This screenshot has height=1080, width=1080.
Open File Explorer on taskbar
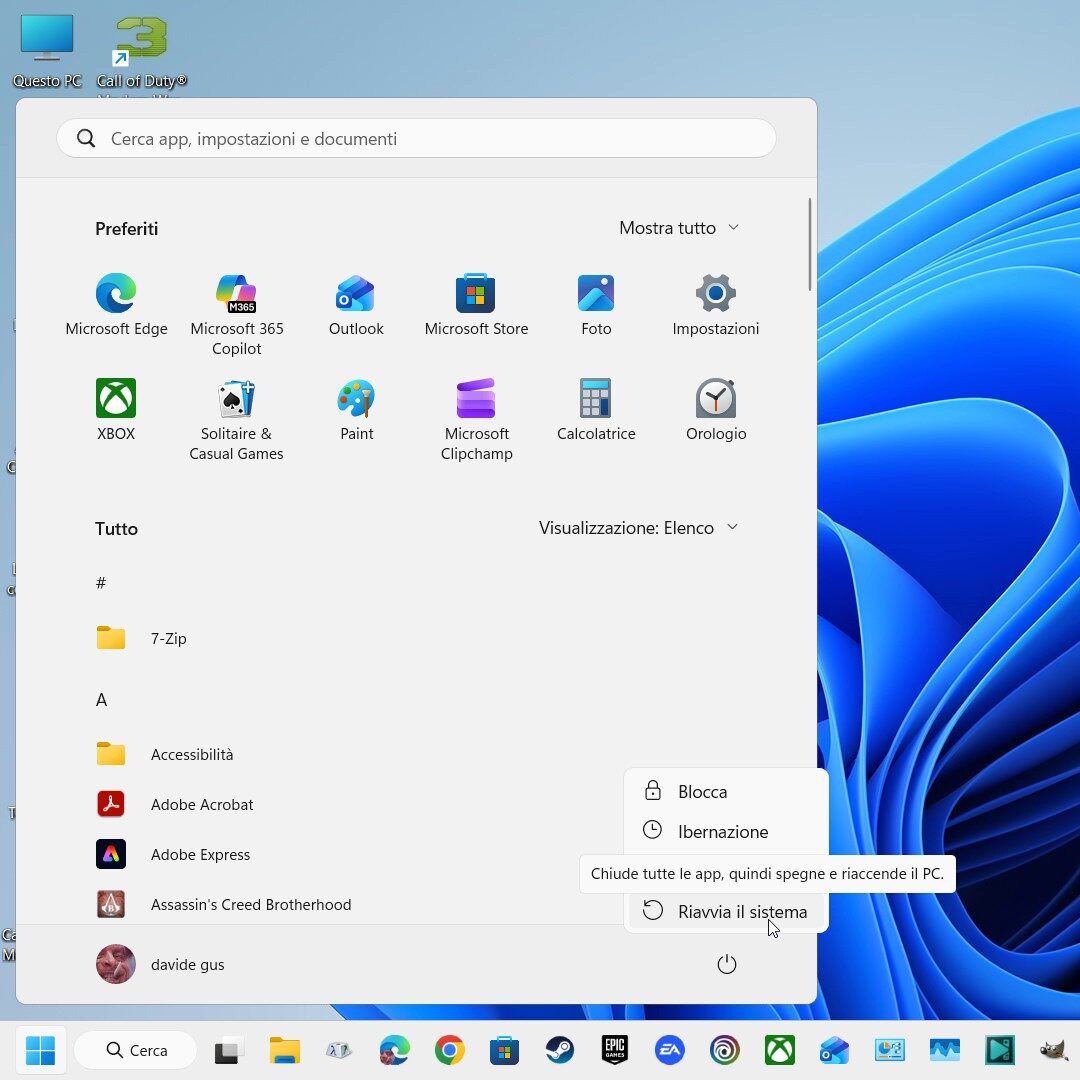[284, 1050]
